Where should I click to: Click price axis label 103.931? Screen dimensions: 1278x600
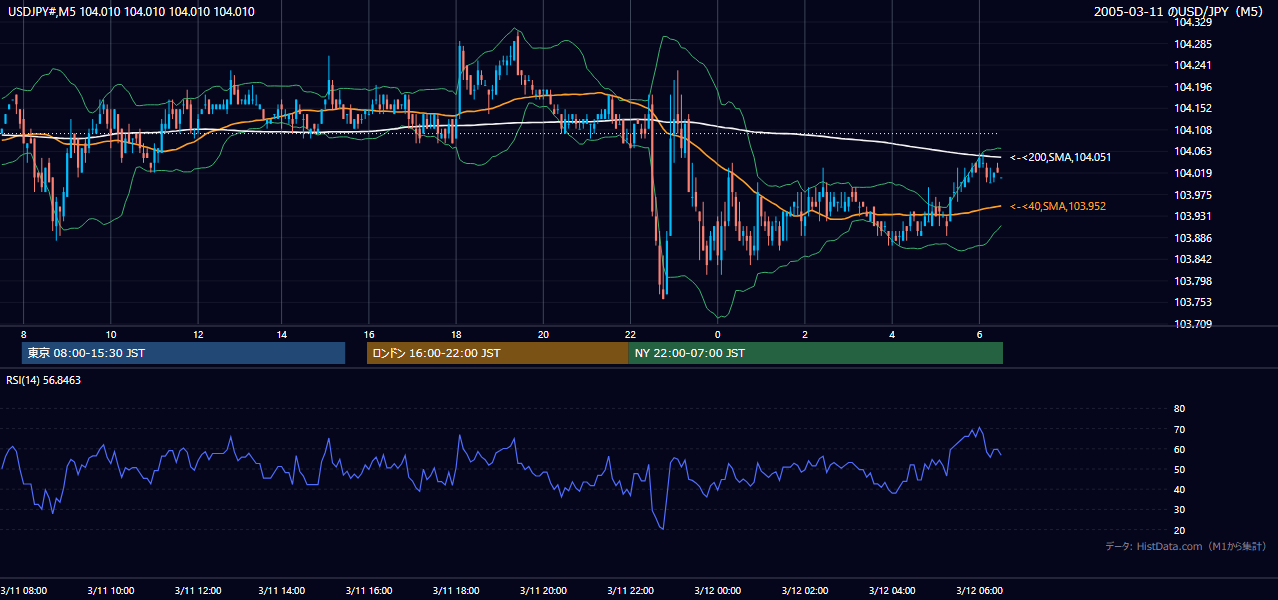tap(1193, 216)
